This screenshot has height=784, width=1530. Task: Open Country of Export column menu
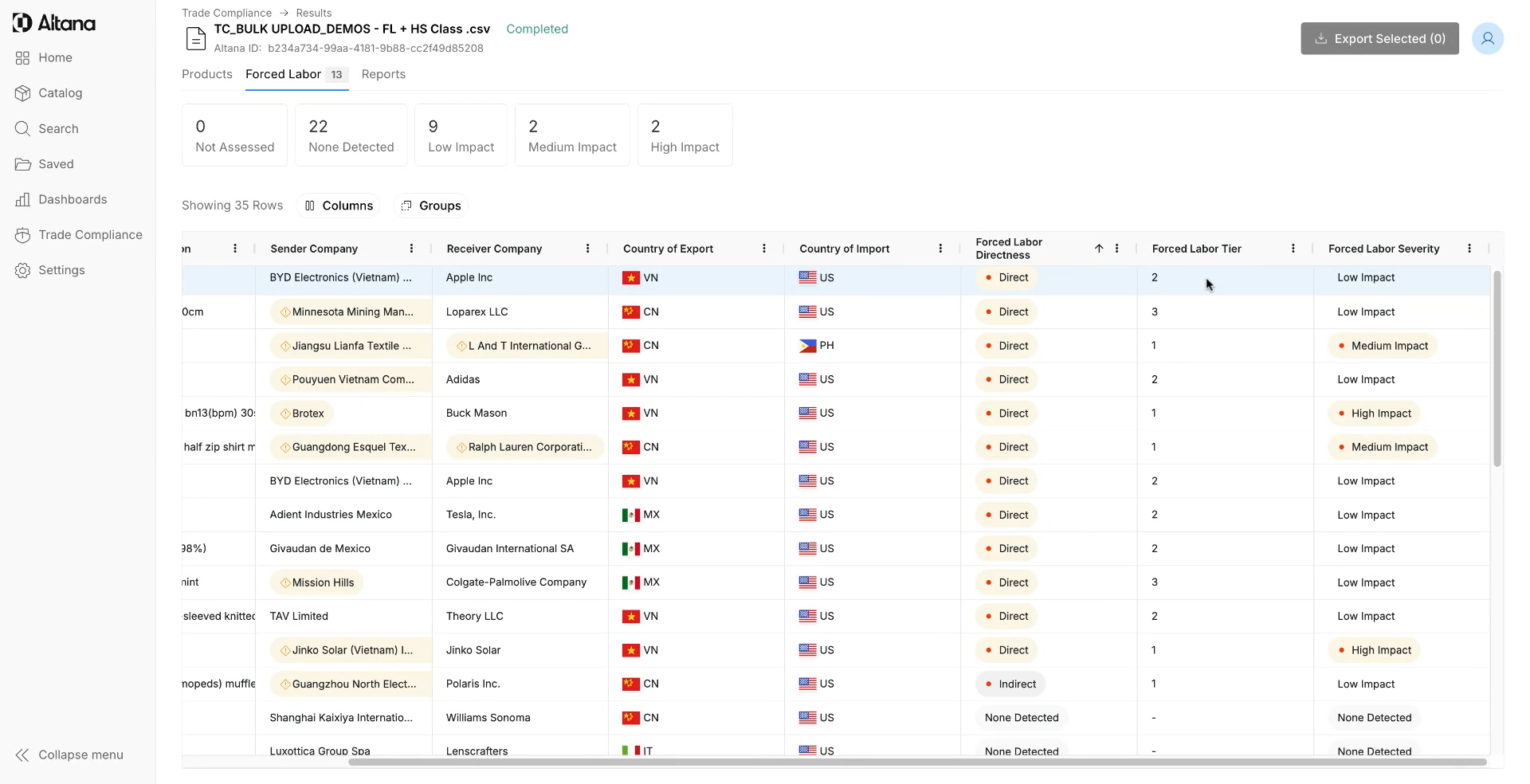764,249
